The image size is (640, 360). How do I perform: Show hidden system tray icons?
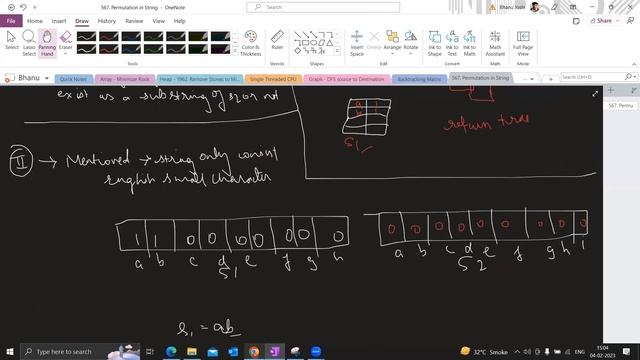[517, 351]
